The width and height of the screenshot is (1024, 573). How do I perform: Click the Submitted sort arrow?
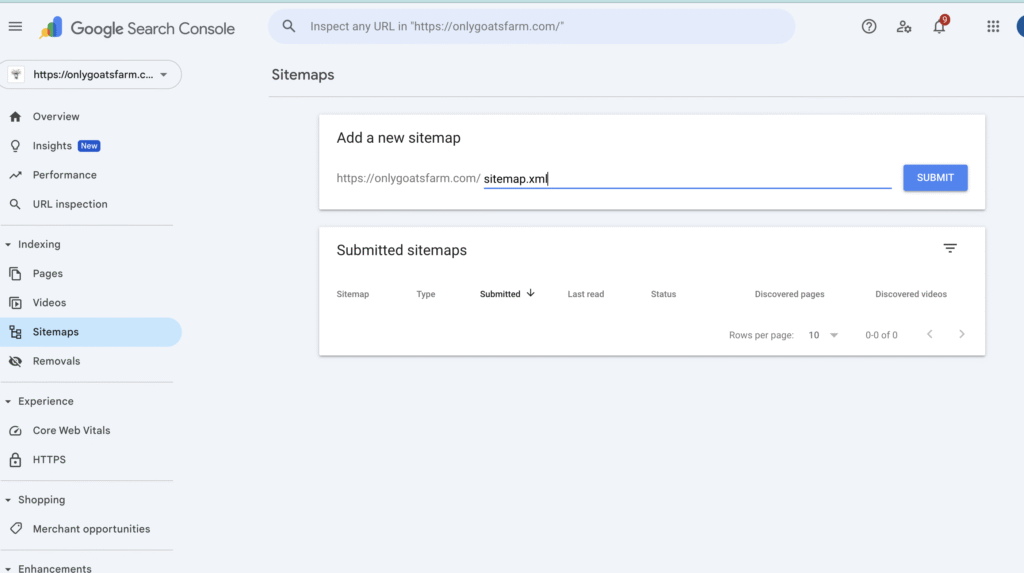tap(530, 293)
